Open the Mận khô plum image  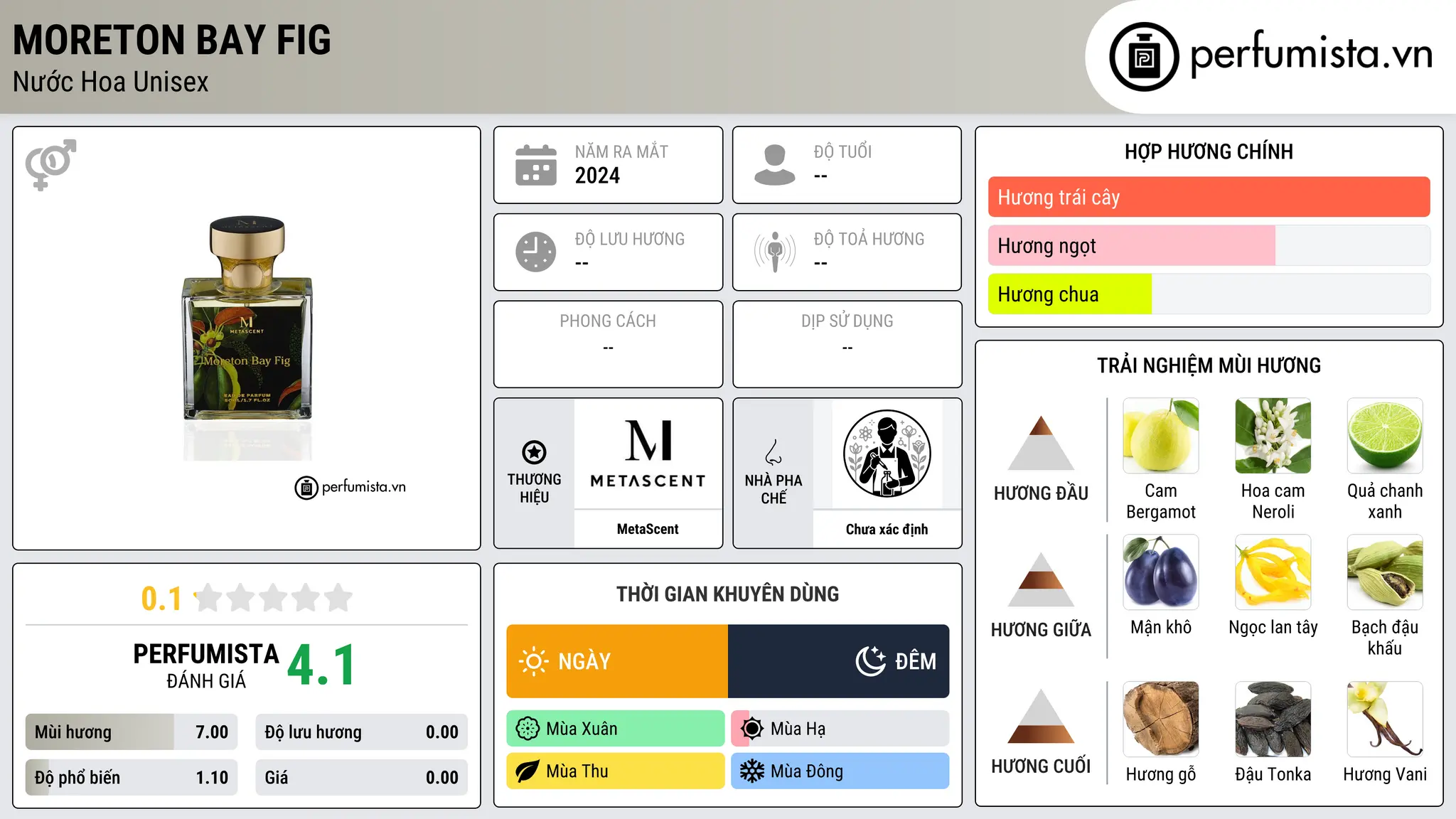[x=1160, y=572]
